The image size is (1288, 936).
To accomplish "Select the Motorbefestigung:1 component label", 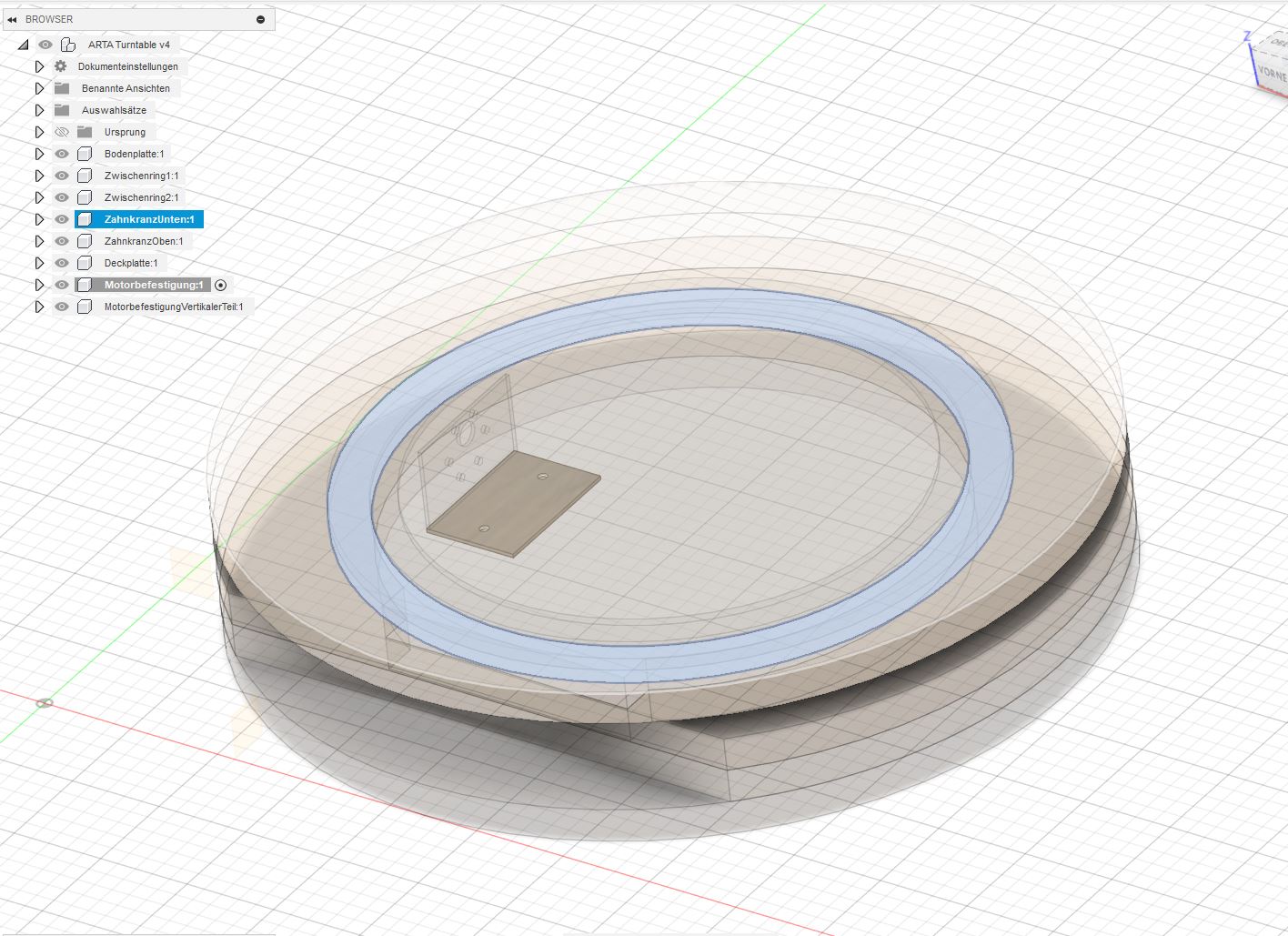I will pyautogui.click(x=153, y=285).
